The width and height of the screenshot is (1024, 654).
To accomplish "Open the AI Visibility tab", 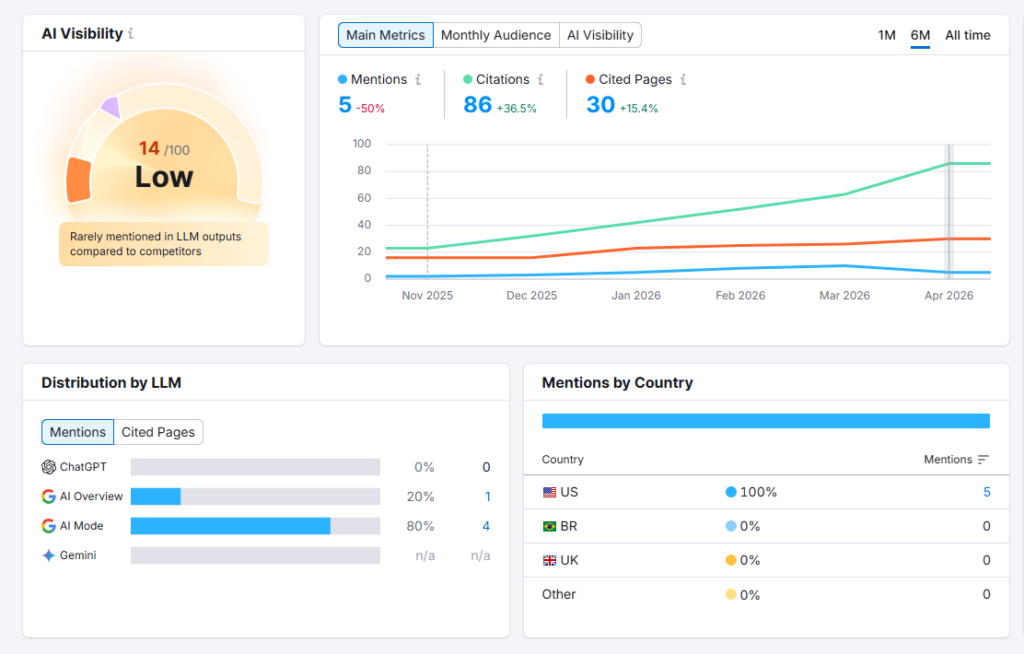I will coord(600,34).
